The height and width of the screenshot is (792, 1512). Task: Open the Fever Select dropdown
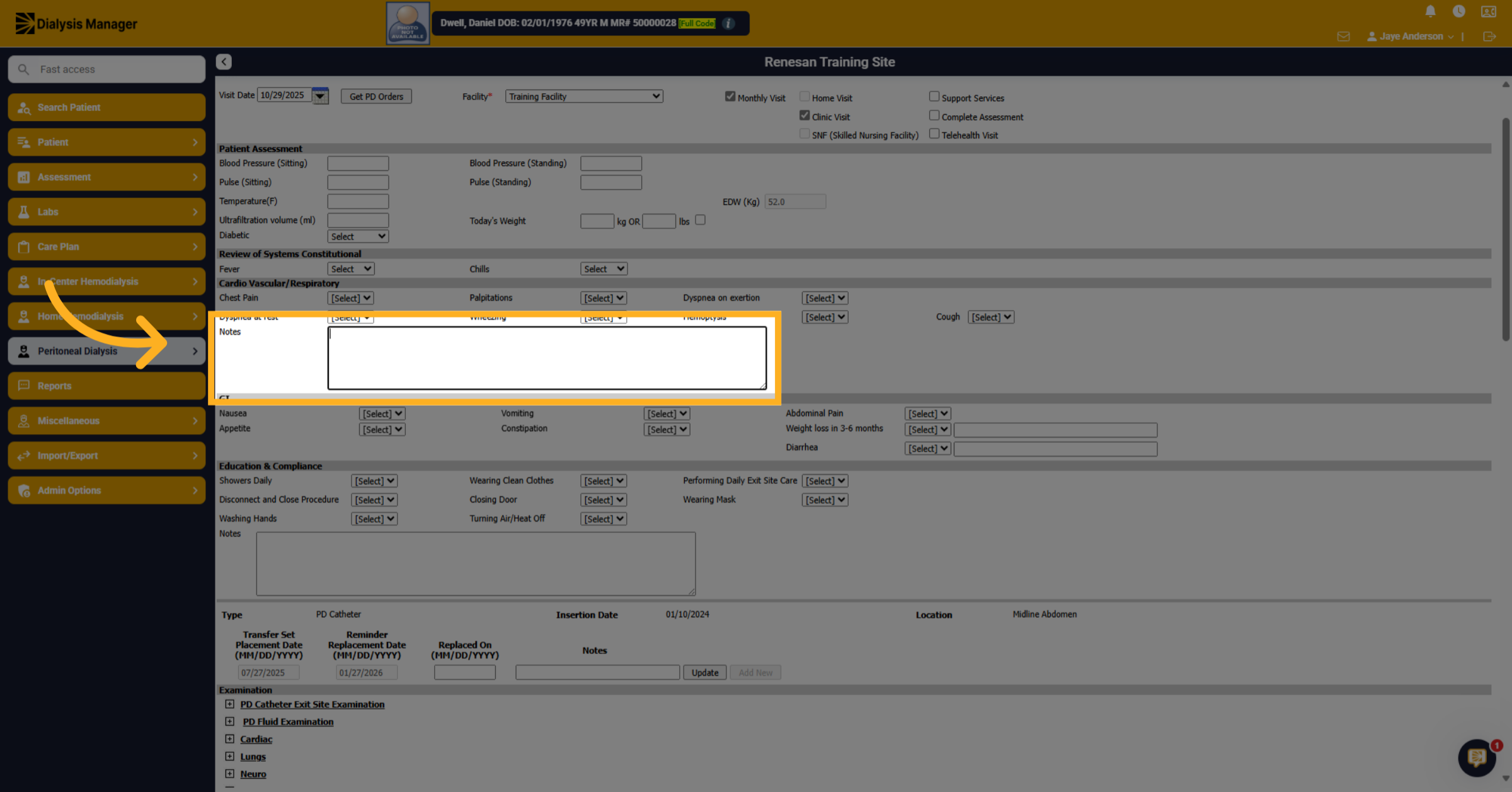(351, 269)
